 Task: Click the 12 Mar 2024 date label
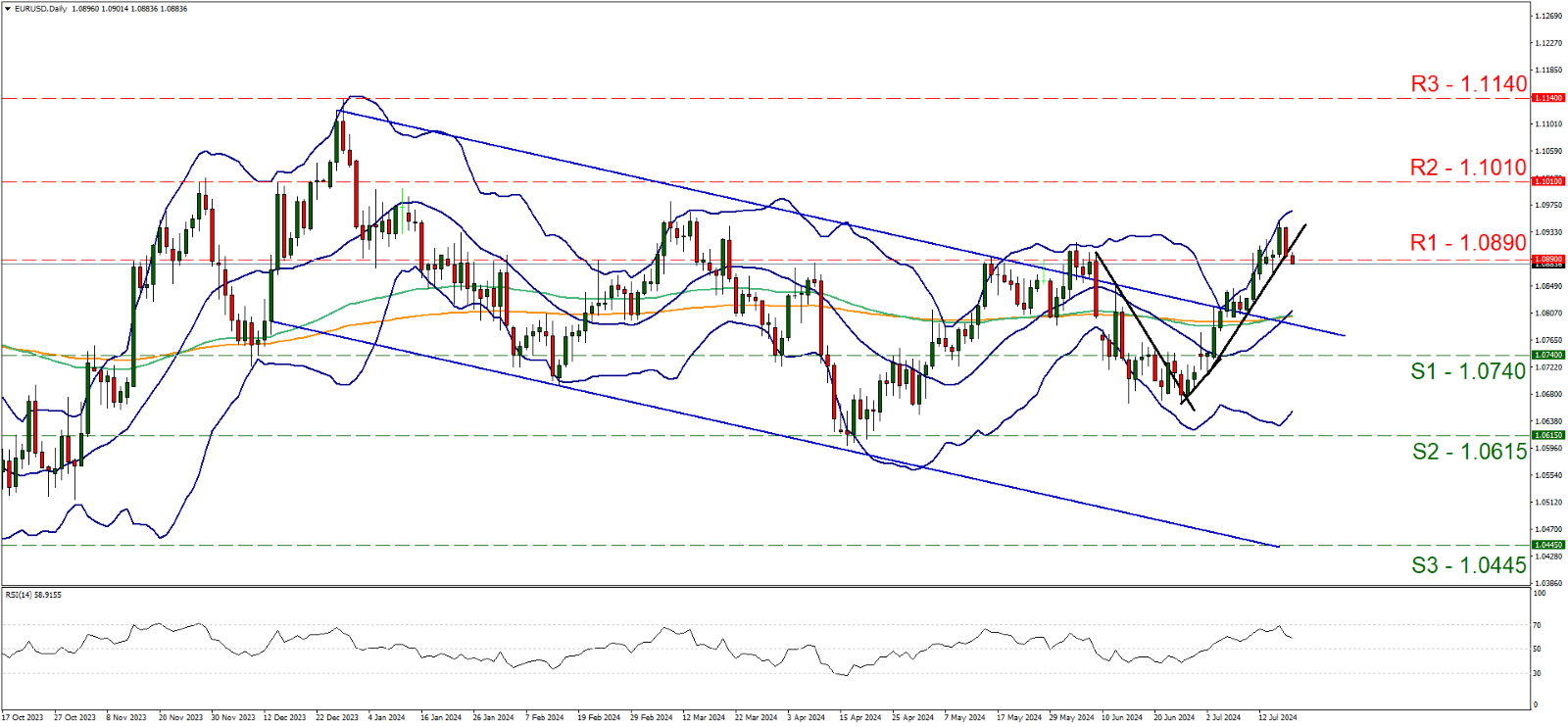tap(704, 717)
